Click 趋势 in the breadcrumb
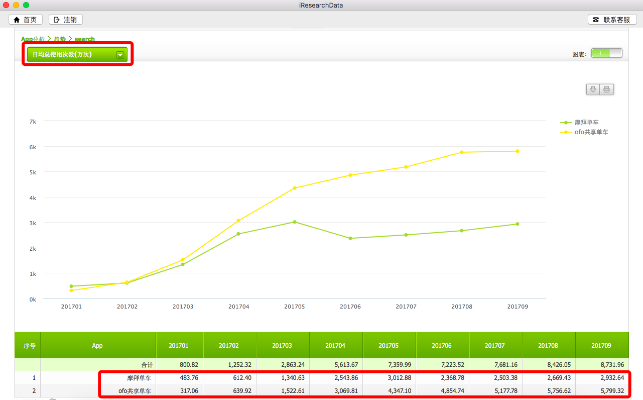 click(59, 38)
